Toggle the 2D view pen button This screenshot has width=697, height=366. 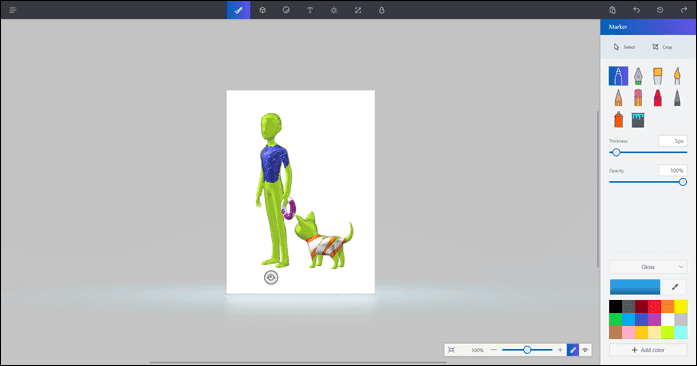point(573,350)
